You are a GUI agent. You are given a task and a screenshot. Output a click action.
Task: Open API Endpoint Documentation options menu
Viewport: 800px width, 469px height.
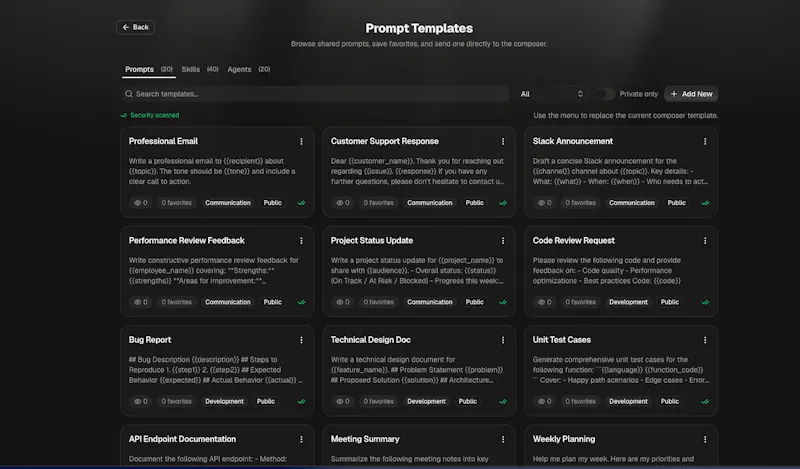pyautogui.click(x=301, y=439)
